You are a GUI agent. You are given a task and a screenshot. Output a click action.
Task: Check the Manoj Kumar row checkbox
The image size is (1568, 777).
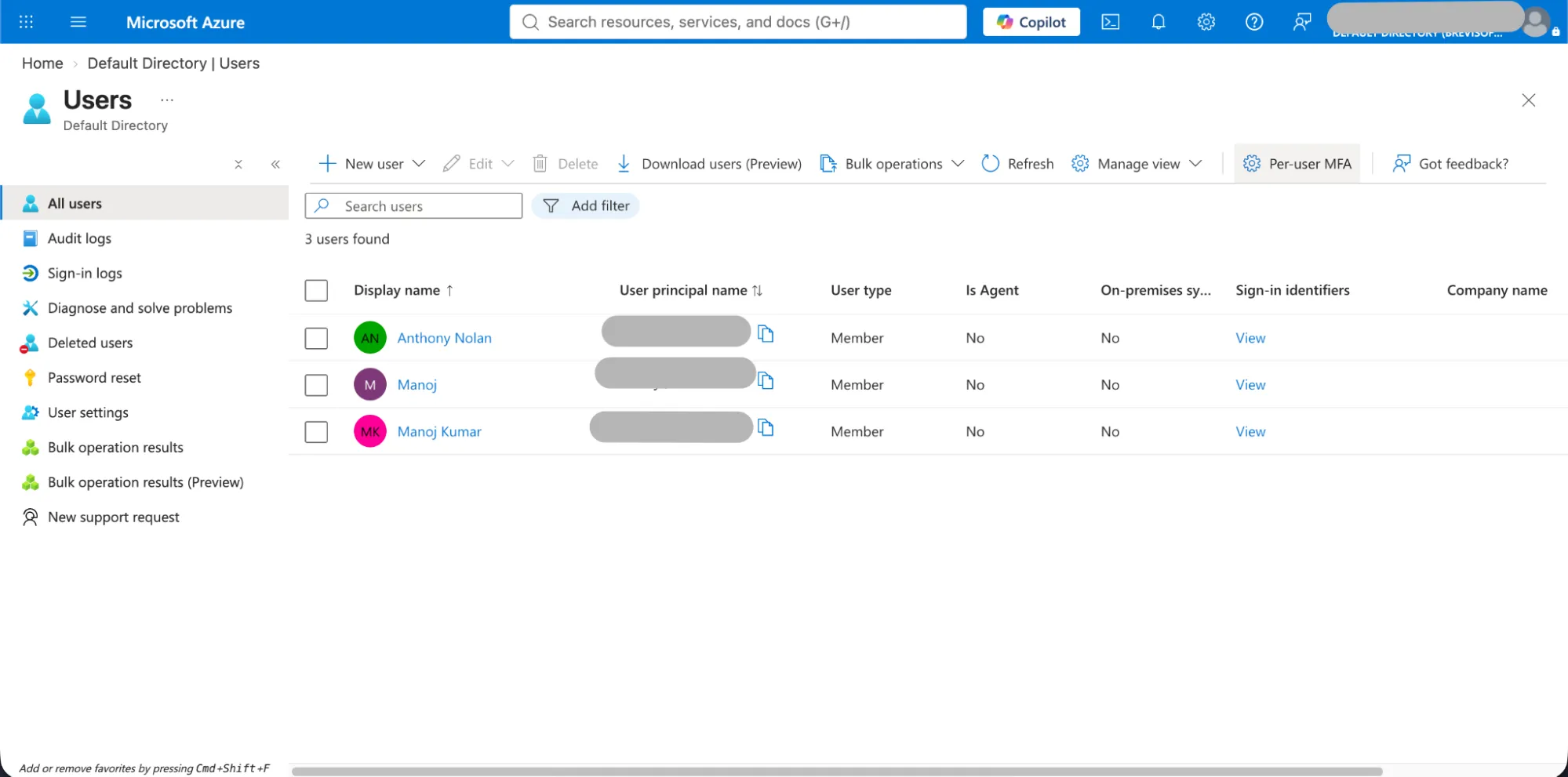[316, 432]
